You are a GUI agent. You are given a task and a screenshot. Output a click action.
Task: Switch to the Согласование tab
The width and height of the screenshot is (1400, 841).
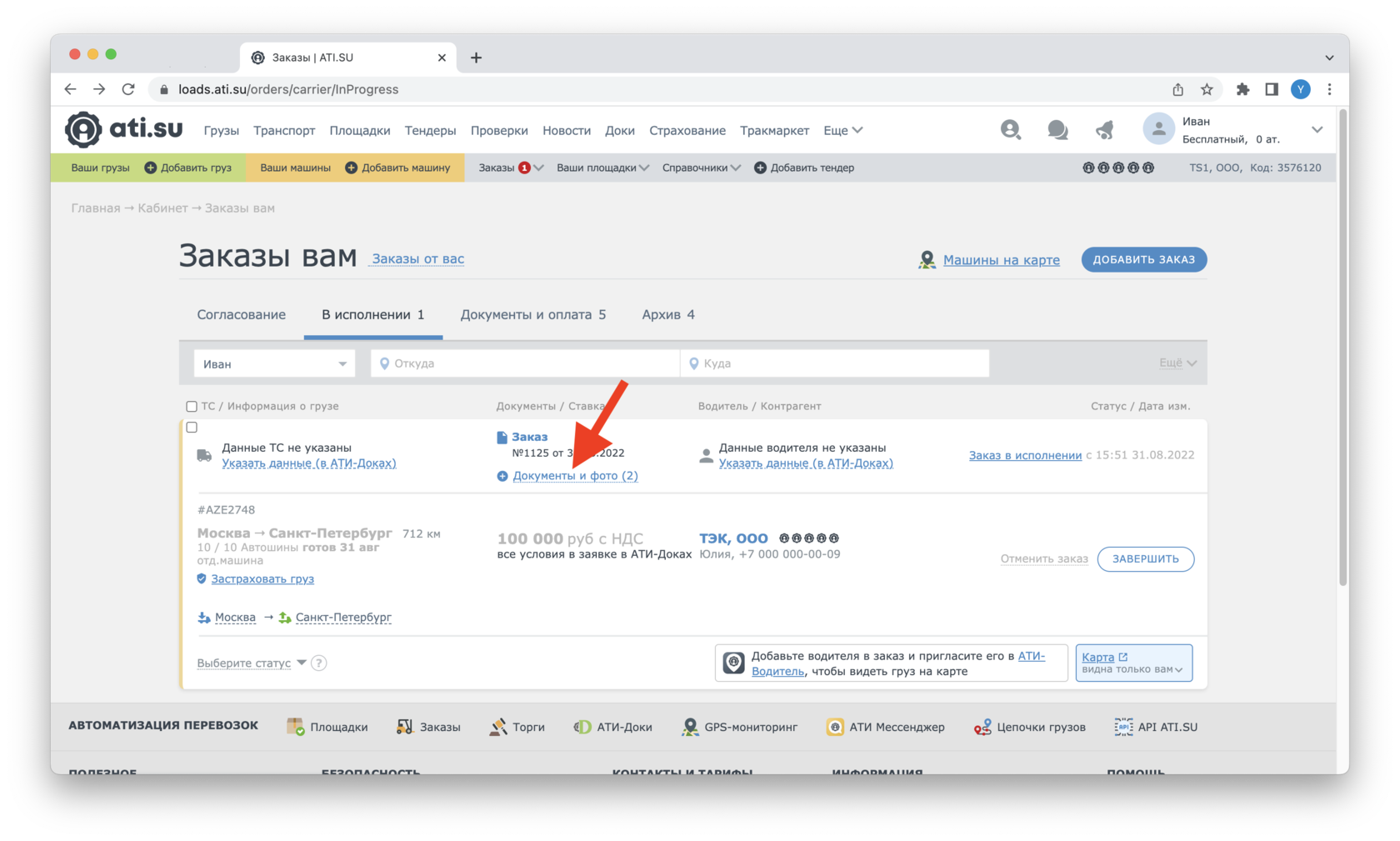pos(241,315)
